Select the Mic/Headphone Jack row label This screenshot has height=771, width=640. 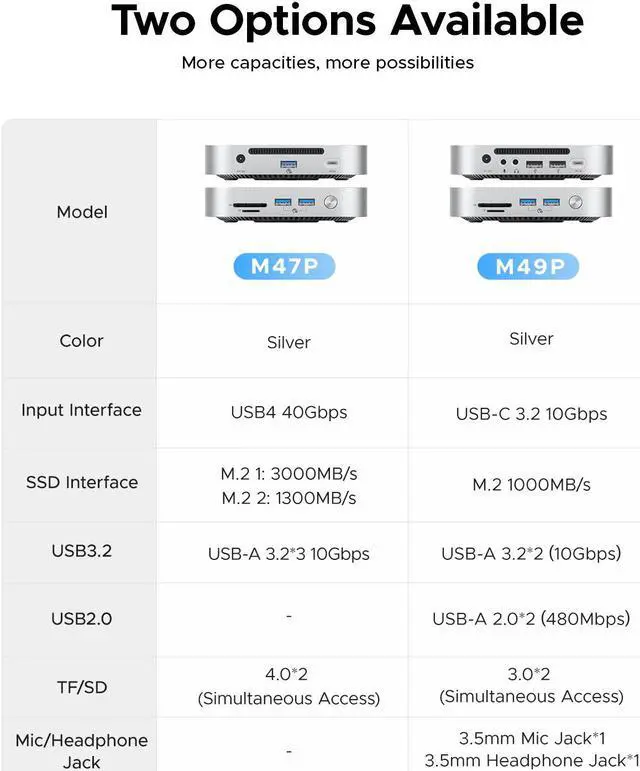(x=82, y=750)
